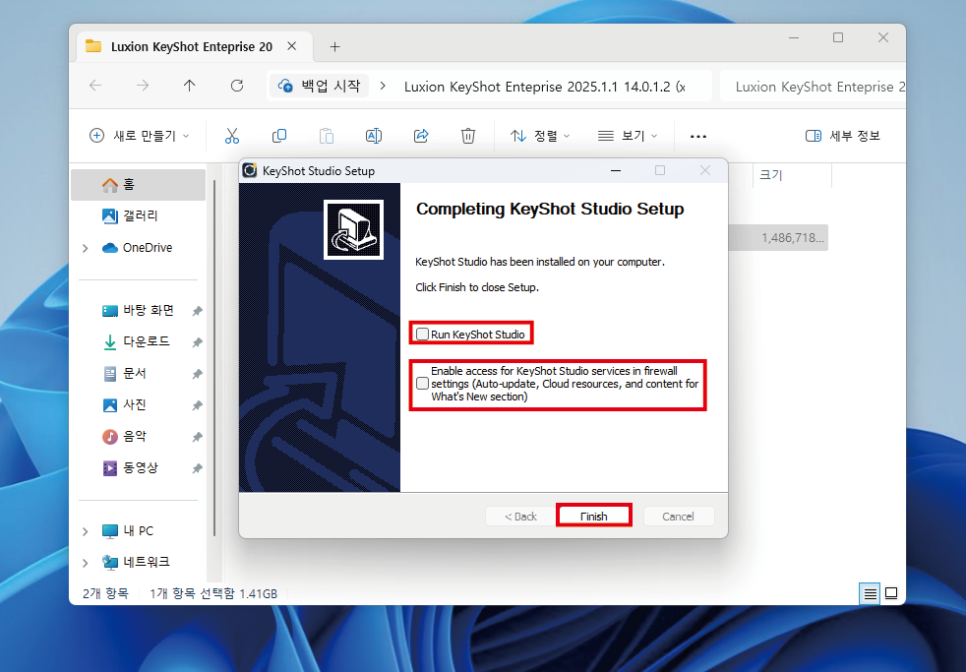Click the pin icon next to 문서
The width and height of the screenshot is (966, 672).
tap(197, 374)
